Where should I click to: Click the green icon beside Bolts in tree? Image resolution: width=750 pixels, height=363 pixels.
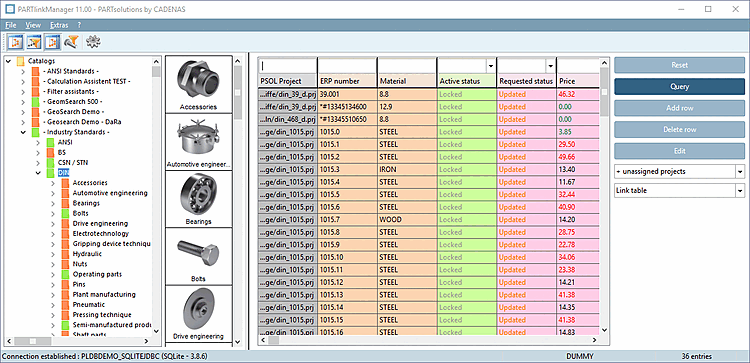(66, 213)
